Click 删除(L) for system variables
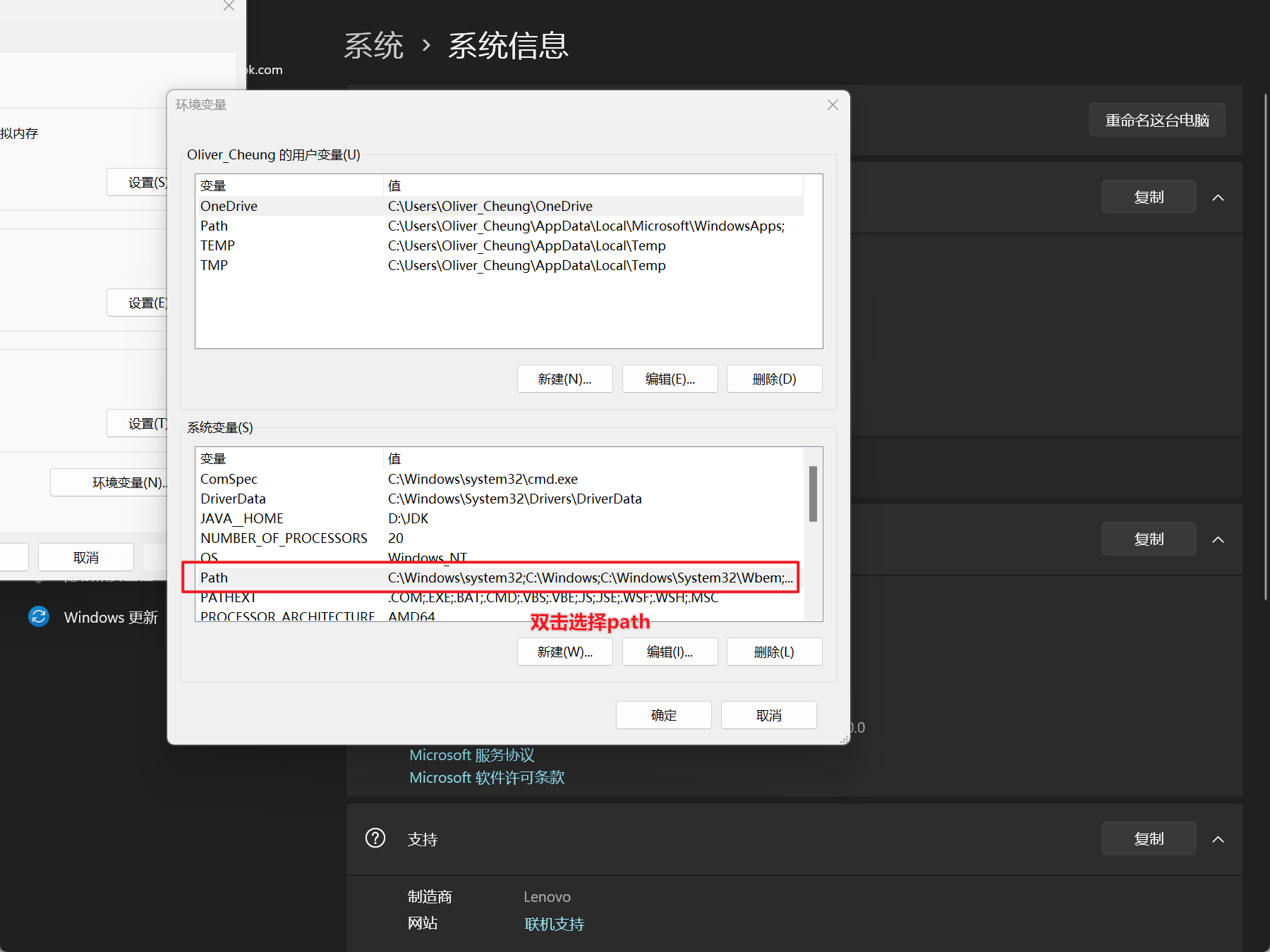Image resolution: width=1270 pixels, height=952 pixels. click(774, 652)
